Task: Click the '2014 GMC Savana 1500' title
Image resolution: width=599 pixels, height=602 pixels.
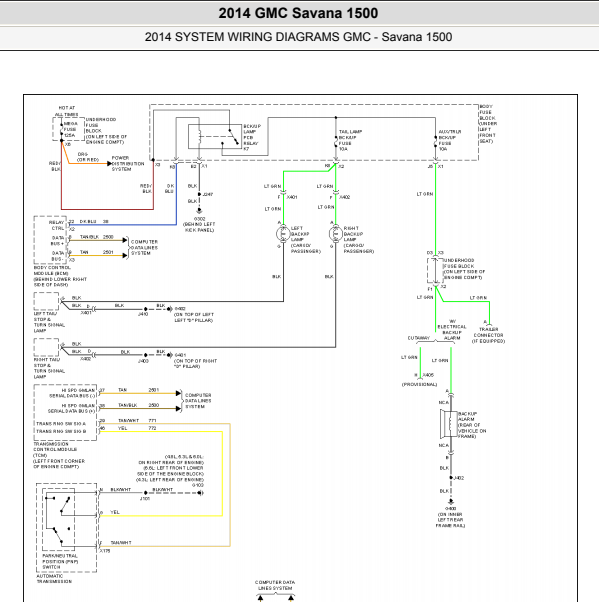Action: [298, 13]
